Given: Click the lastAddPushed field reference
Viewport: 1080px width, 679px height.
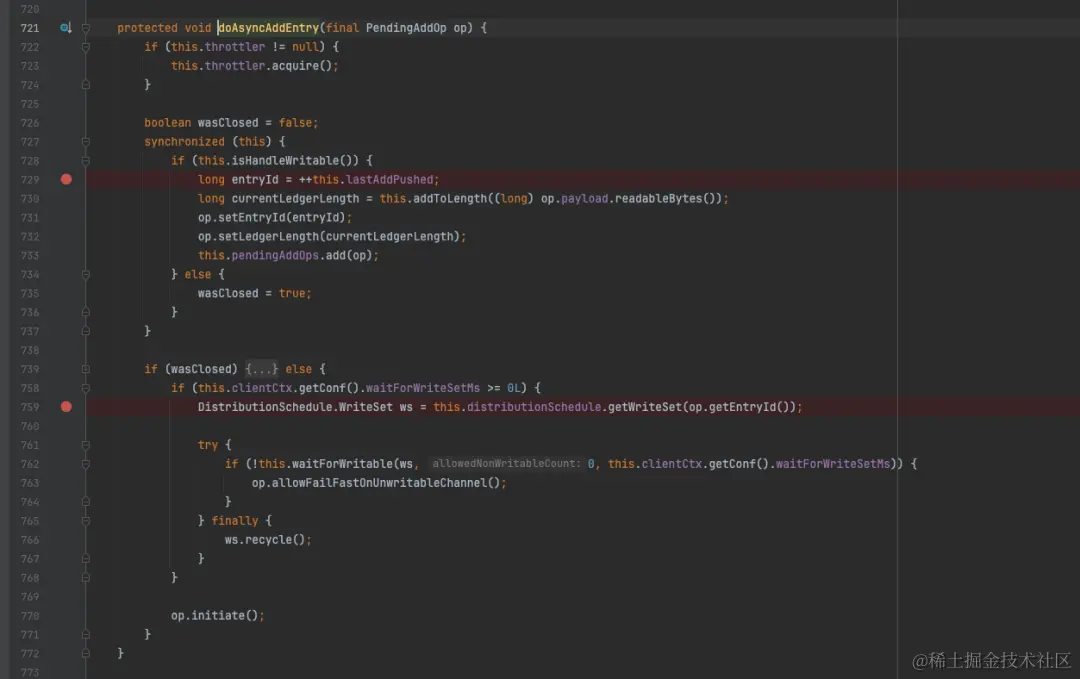Looking at the screenshot, I should point(389,179).
